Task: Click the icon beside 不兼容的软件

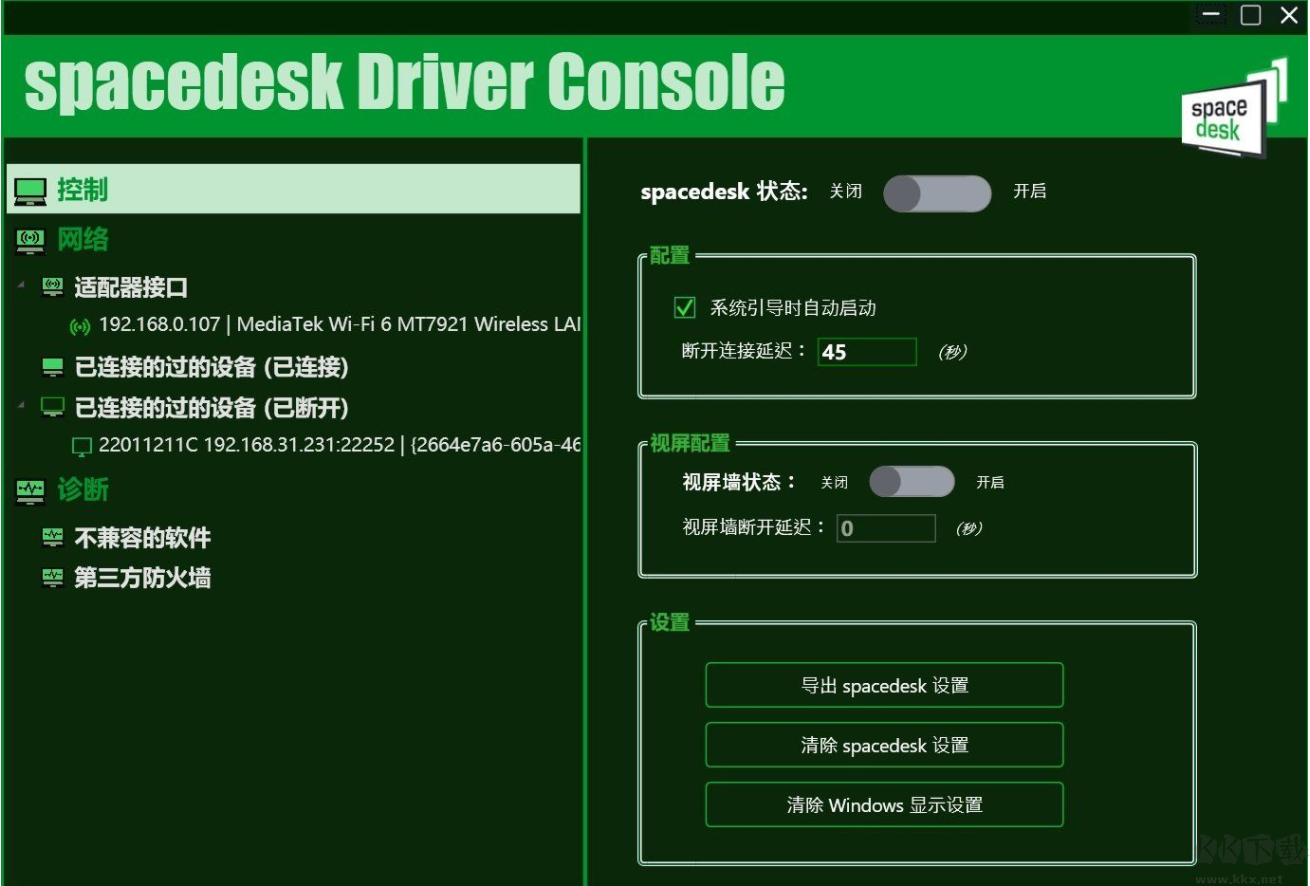Action: (x=53, y=538)
